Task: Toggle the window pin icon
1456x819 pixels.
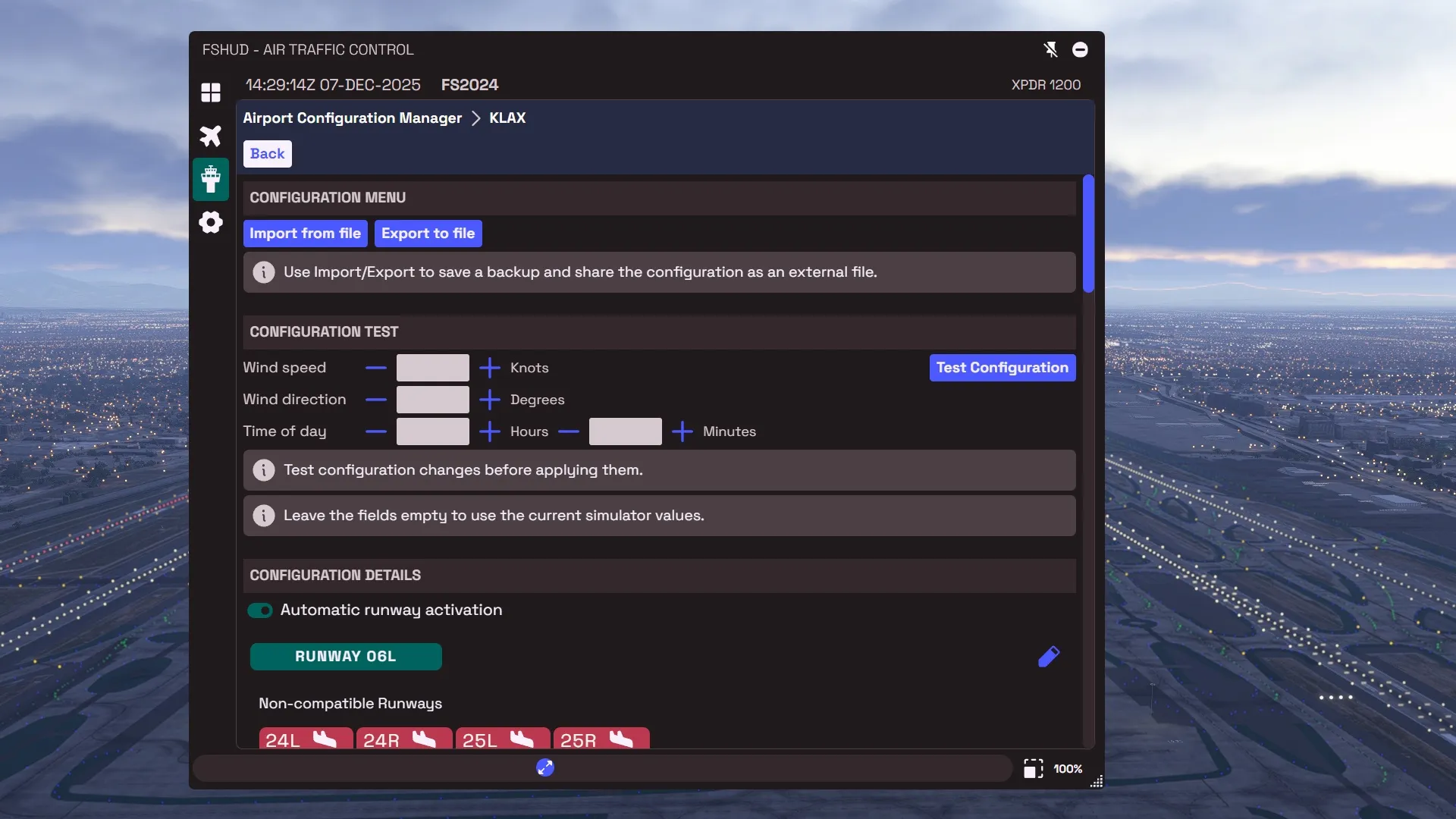Action: [x=1051, y=49]
